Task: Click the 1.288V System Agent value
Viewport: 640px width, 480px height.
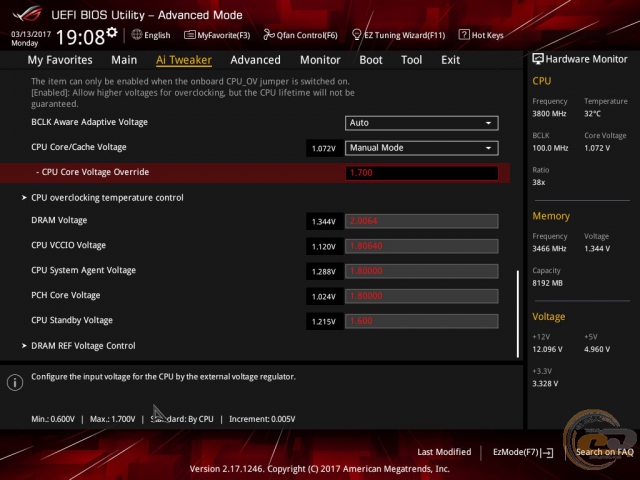Action: coord(324,271)
